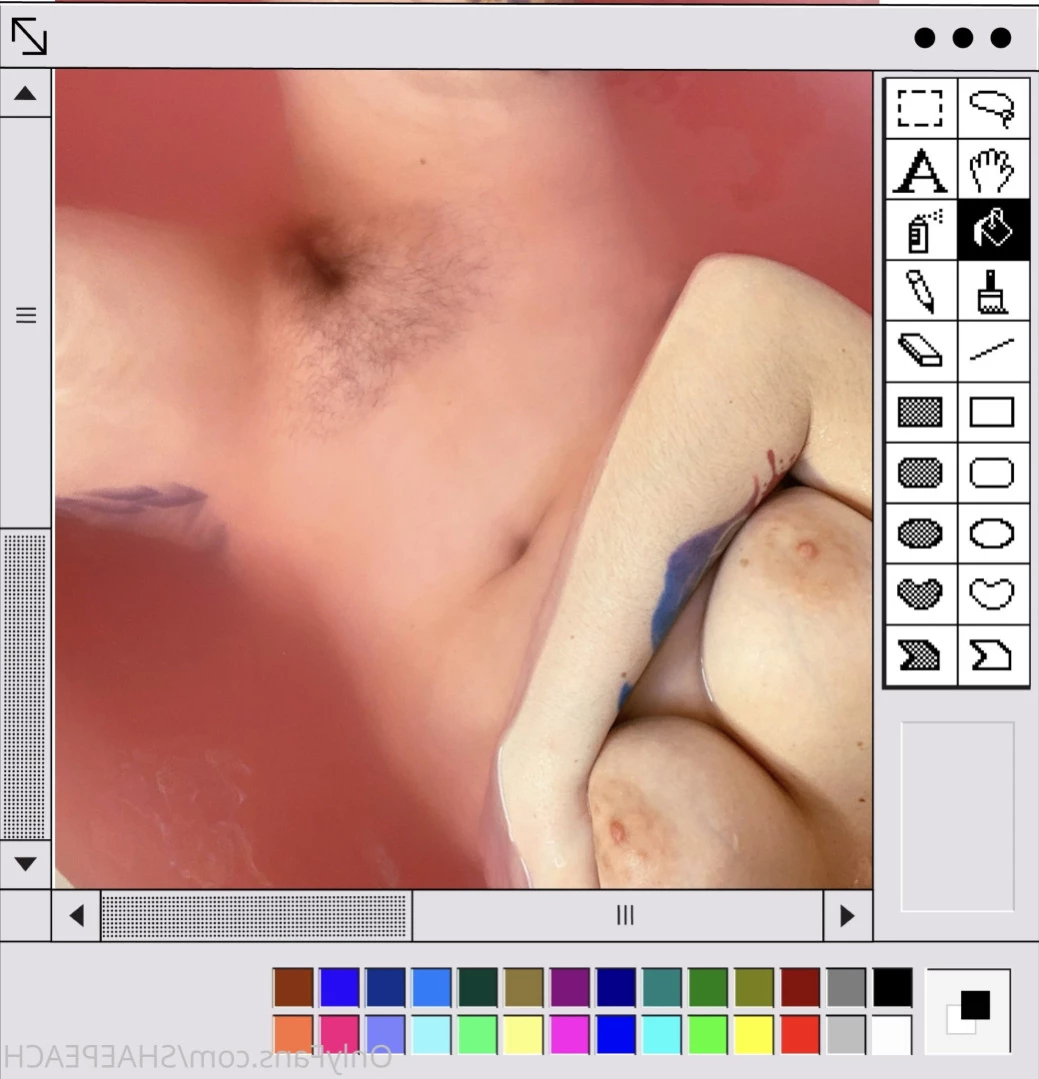Select the Spray can tool
The height and width of the screenshot is (1079, 1039).
click(x=920, y=230)
